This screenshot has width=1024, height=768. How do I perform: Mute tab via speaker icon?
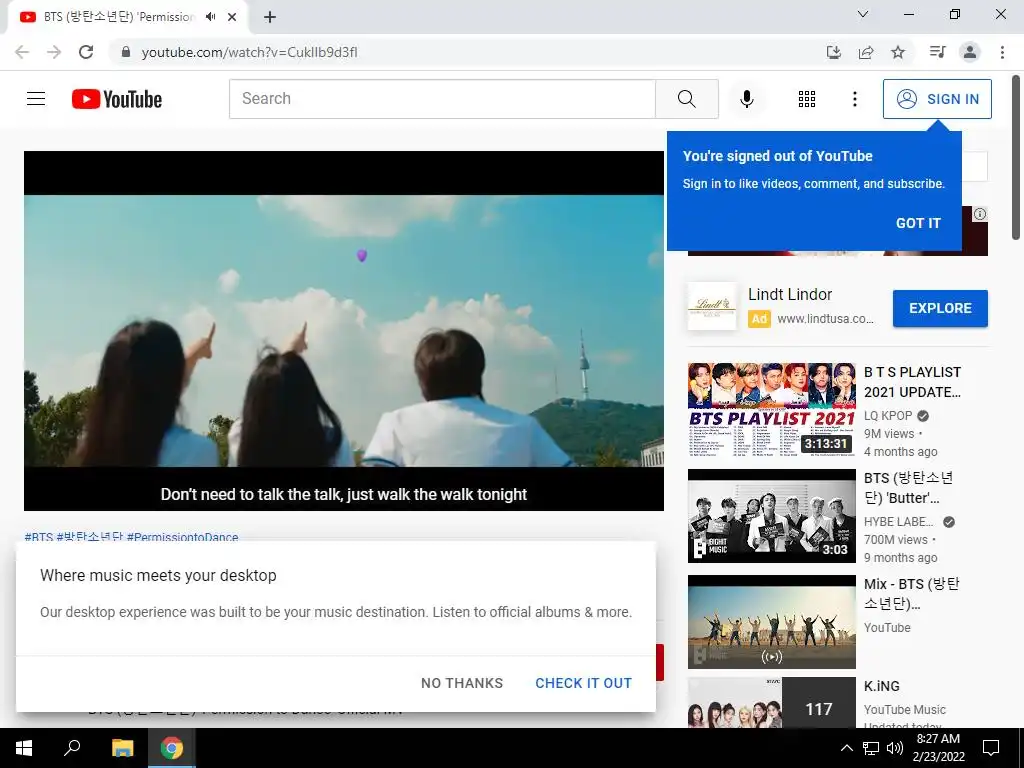click(210, 17)
